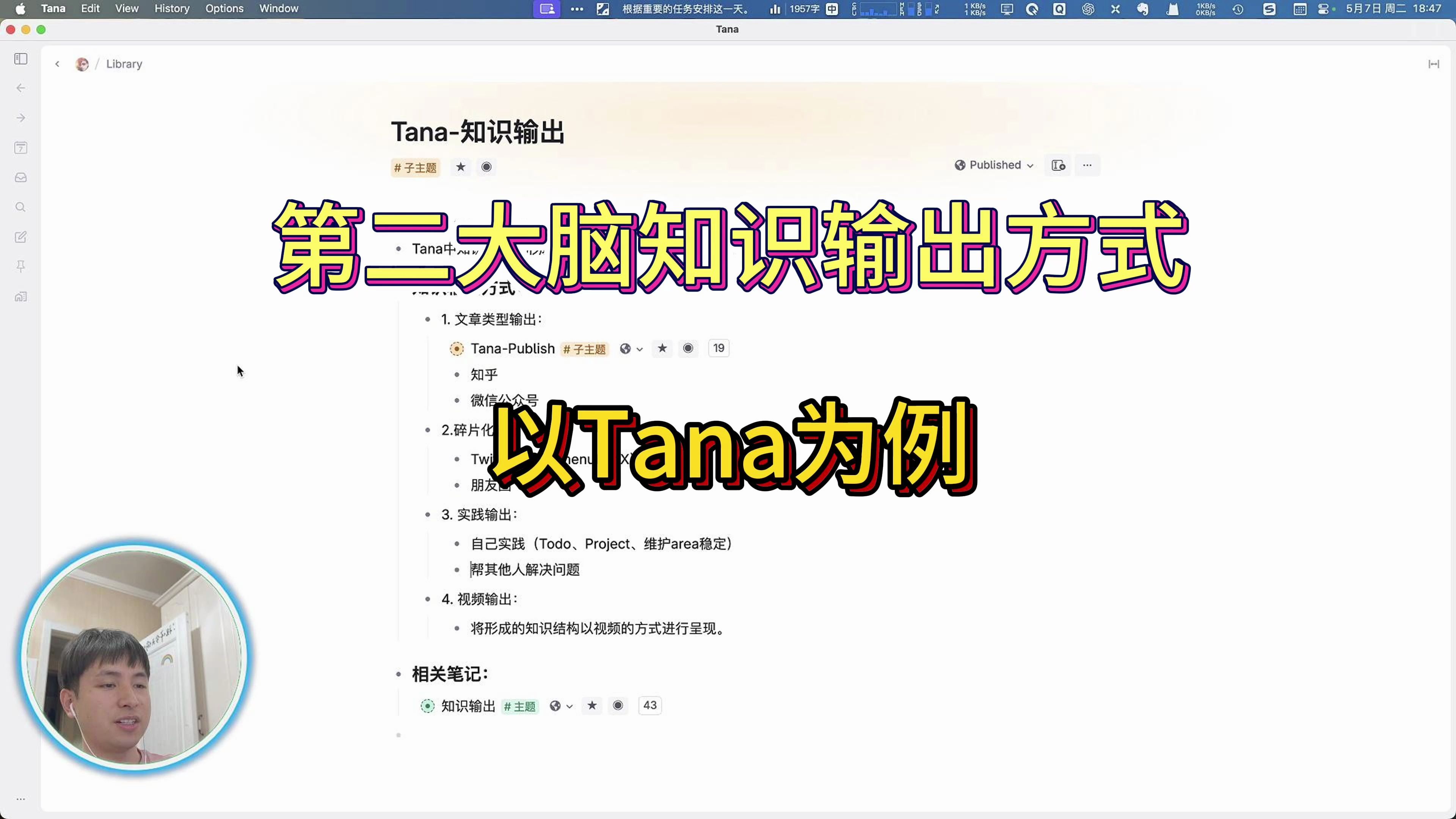Star the 知识输出 node

(x=592, y=705)
